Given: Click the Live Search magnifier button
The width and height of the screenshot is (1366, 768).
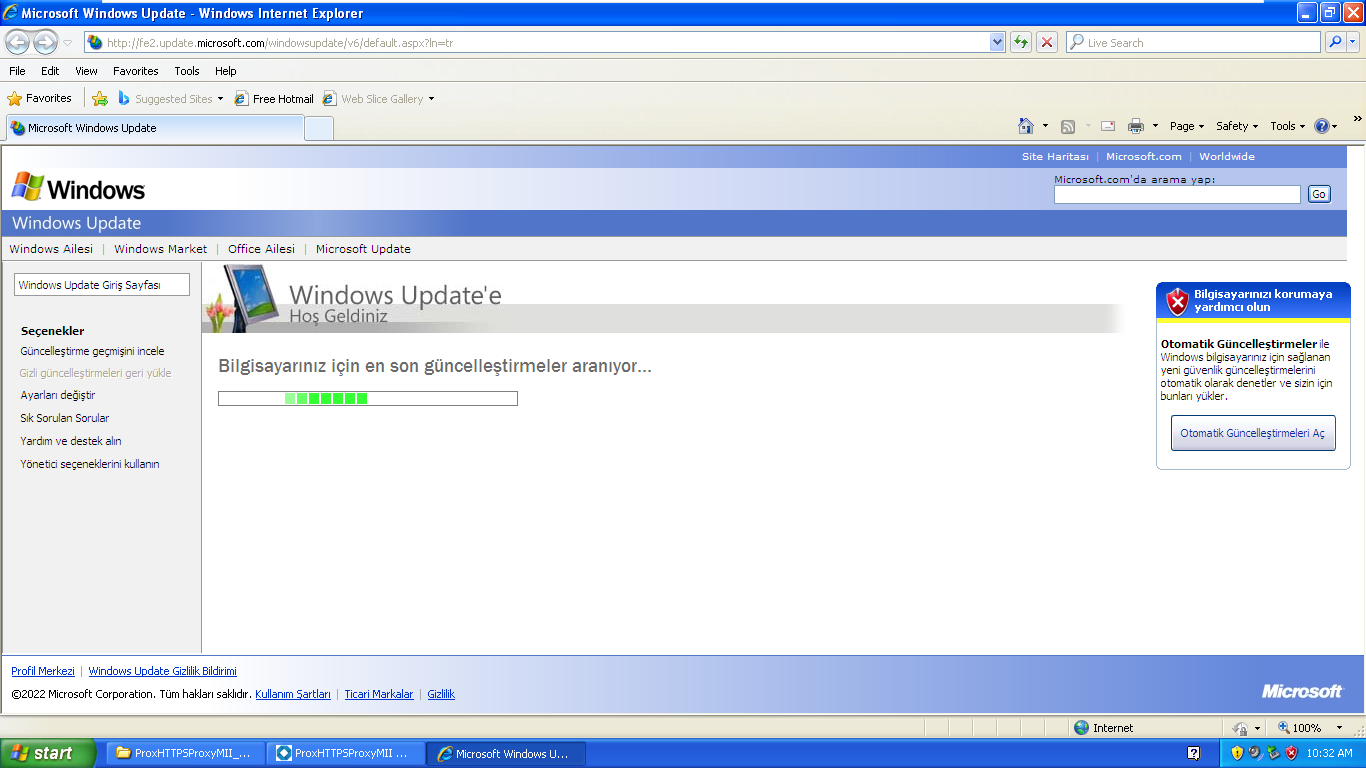Looking at the screenshot, I should (x=1335, y=43).
